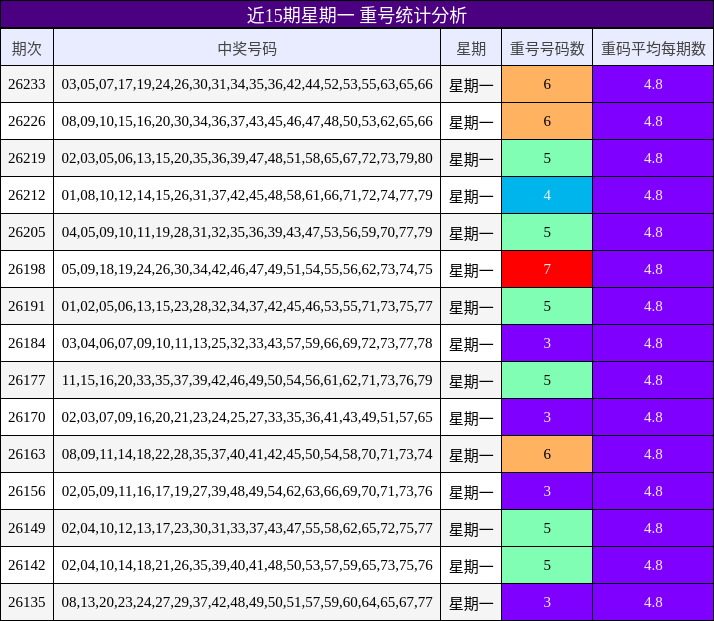
Task: Select issue number 26198
Action: tap(27, 269)
